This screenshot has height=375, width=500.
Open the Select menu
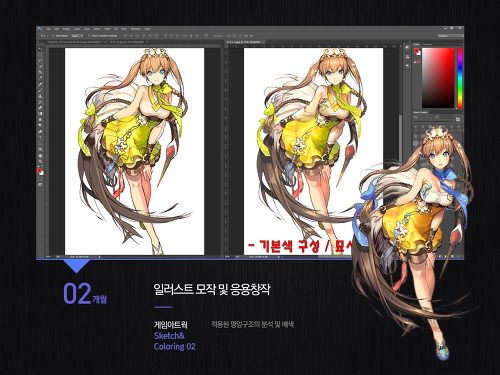97,29
